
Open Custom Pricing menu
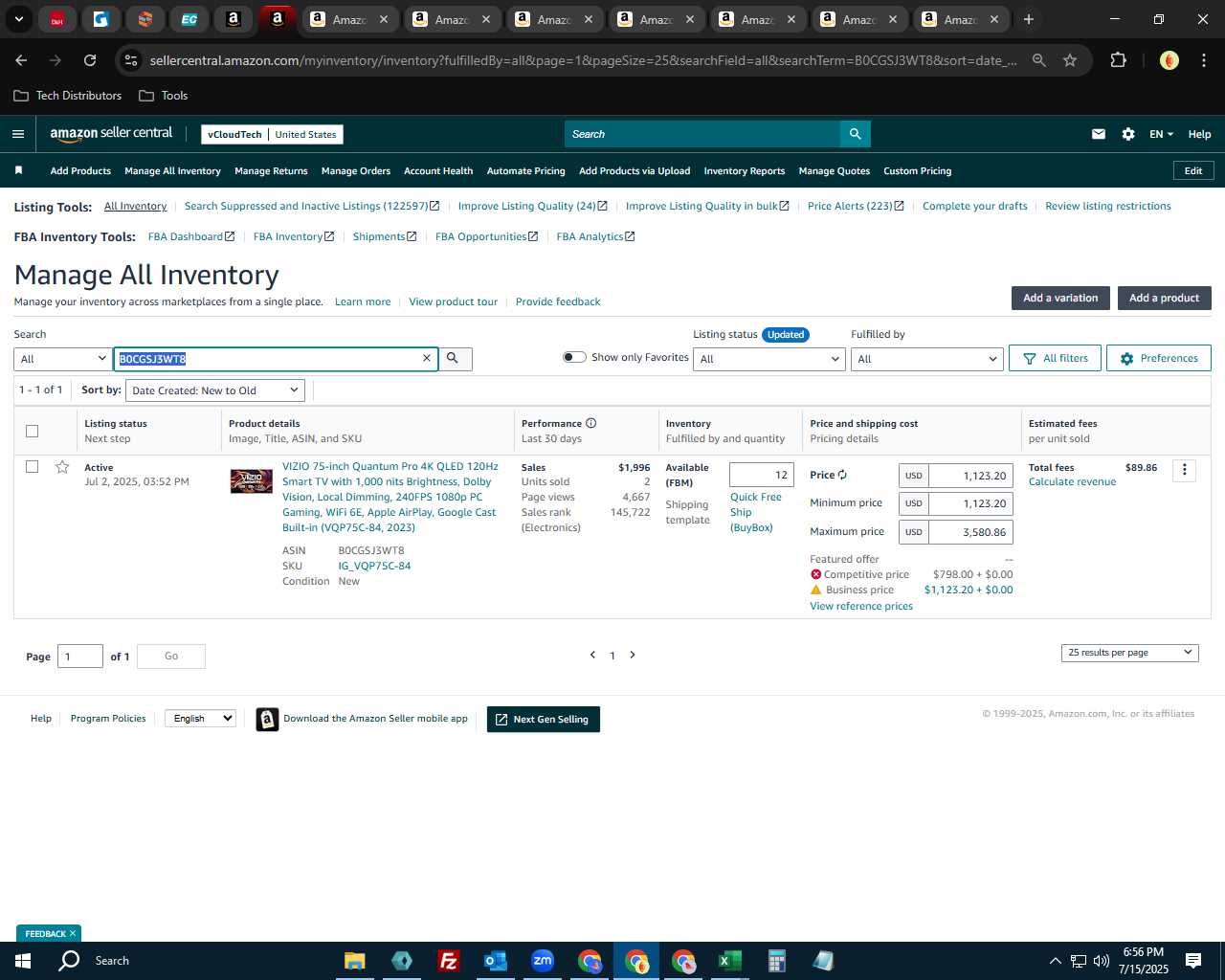pos(917,171)
